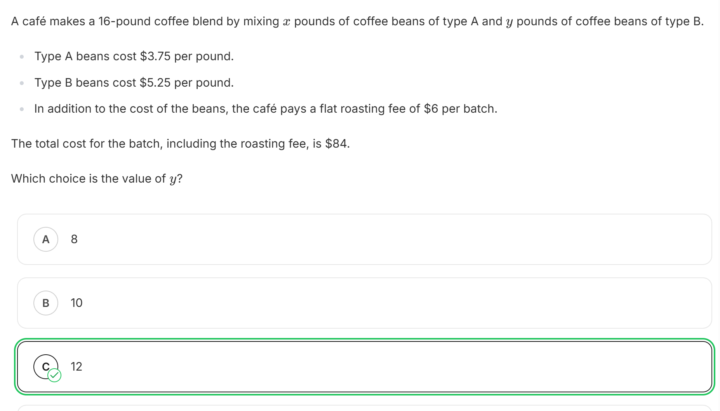Click the number 12 answer text
This screenshot has width=720, height=411.
[77, 367]
